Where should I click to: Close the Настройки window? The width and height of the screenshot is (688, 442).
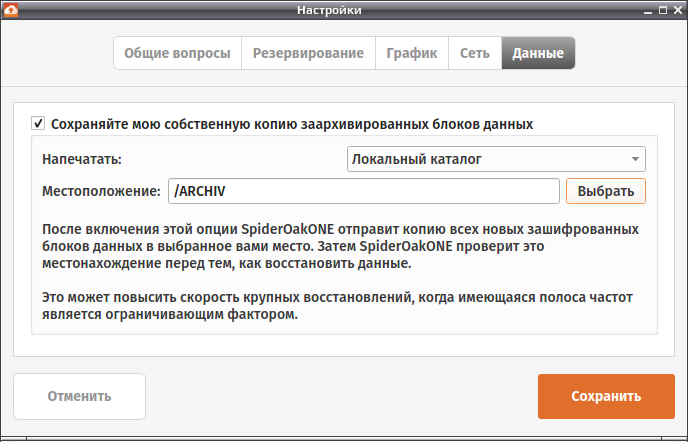tap(678, 10)
